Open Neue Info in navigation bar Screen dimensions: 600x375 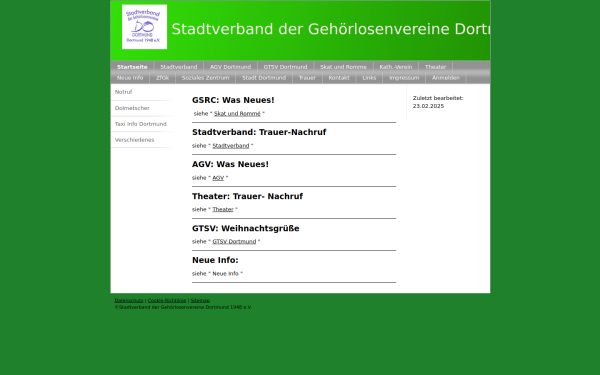(x=130, y=78)
